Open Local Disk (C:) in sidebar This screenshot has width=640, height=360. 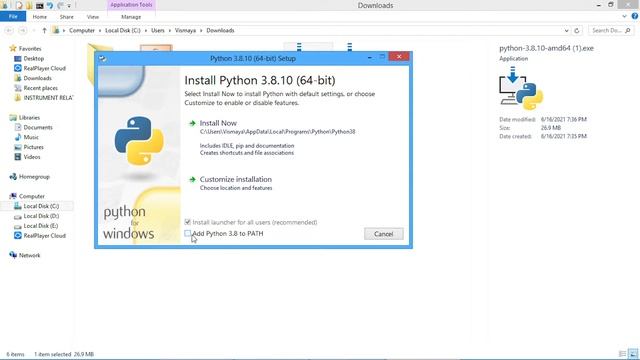click(x=41, y=206)
